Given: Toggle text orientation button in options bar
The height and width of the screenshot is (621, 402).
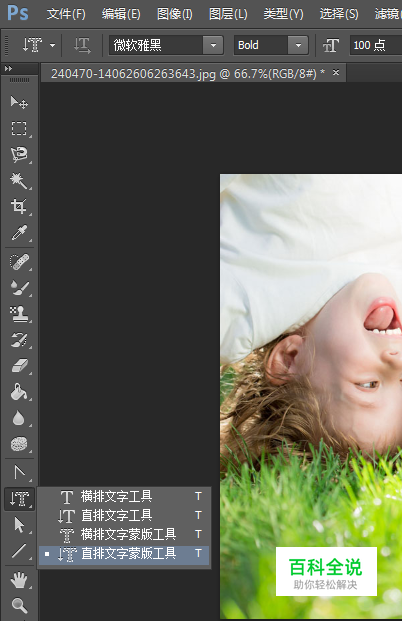Looking at the screenshot, I should (82, 45).
